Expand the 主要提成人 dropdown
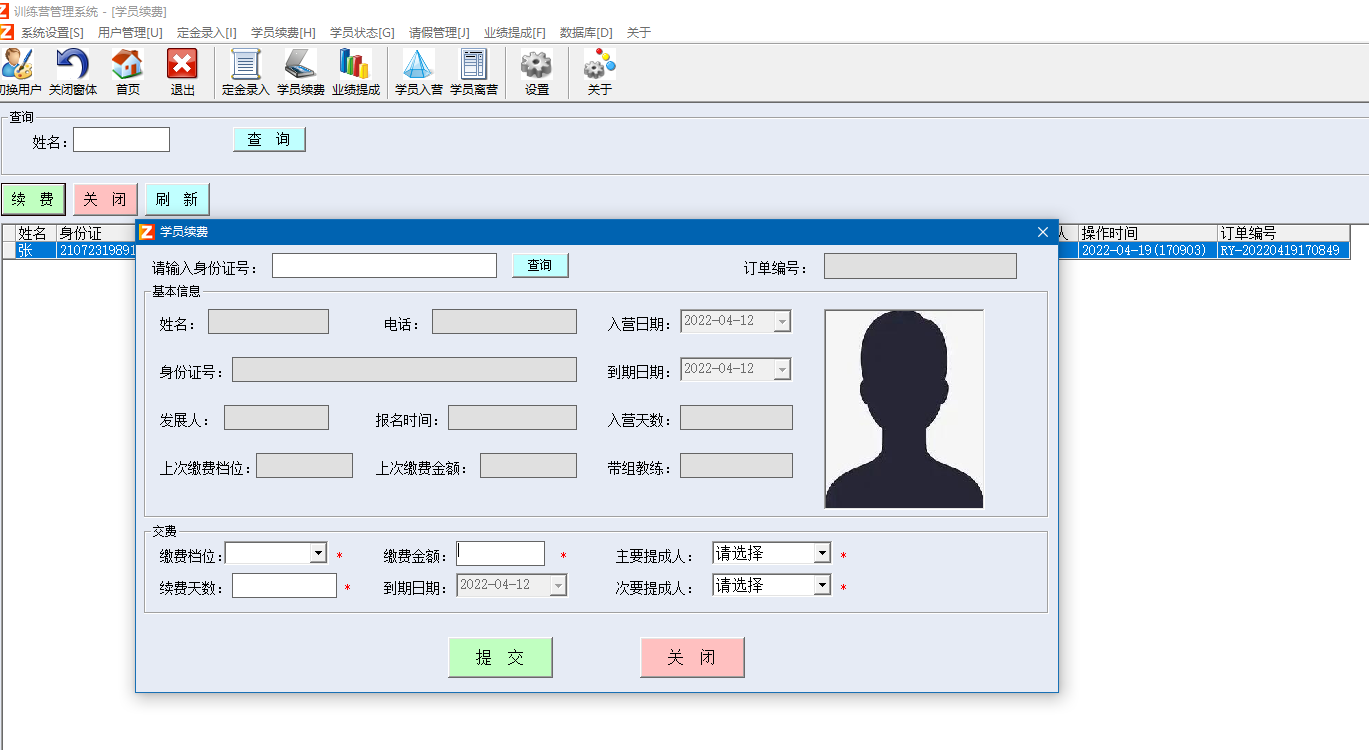Image resolution: width=1369 pixels, height=750 pixels. pyautogui.click(x=821, y=553)
